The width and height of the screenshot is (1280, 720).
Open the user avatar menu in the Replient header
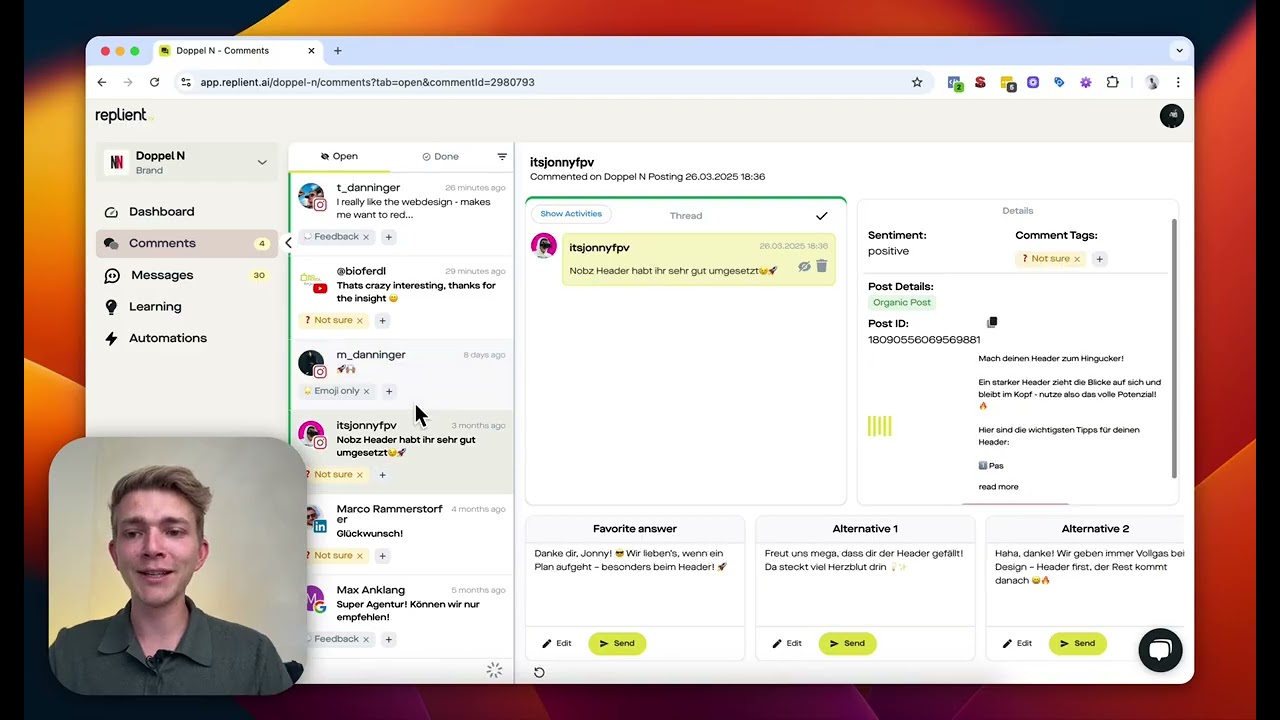click(x=1171, y=116)
